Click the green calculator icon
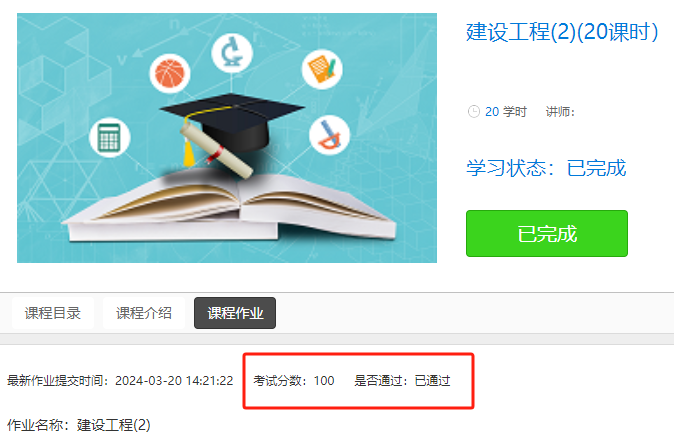 (x=109, y=137)
